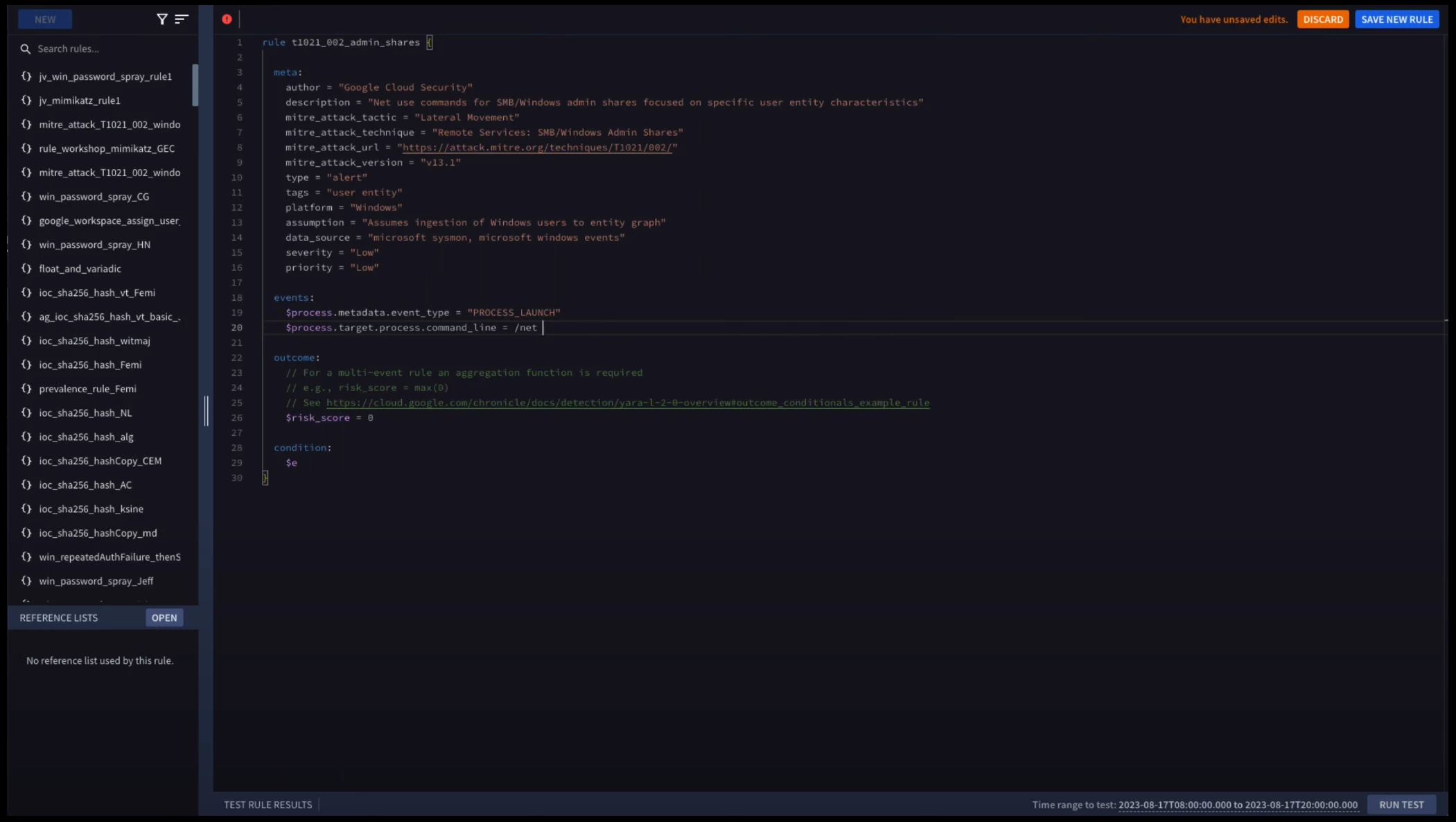Open the sort rules icon
Image resolution: width=1456 pixels, height=822 pixels.
click(182, 19)
